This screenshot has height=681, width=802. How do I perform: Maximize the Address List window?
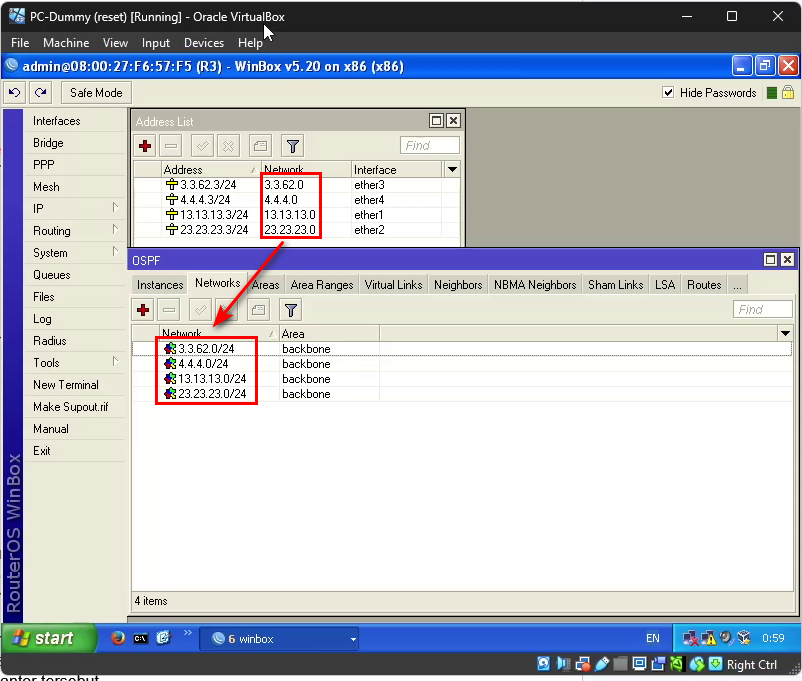[436, 121]
